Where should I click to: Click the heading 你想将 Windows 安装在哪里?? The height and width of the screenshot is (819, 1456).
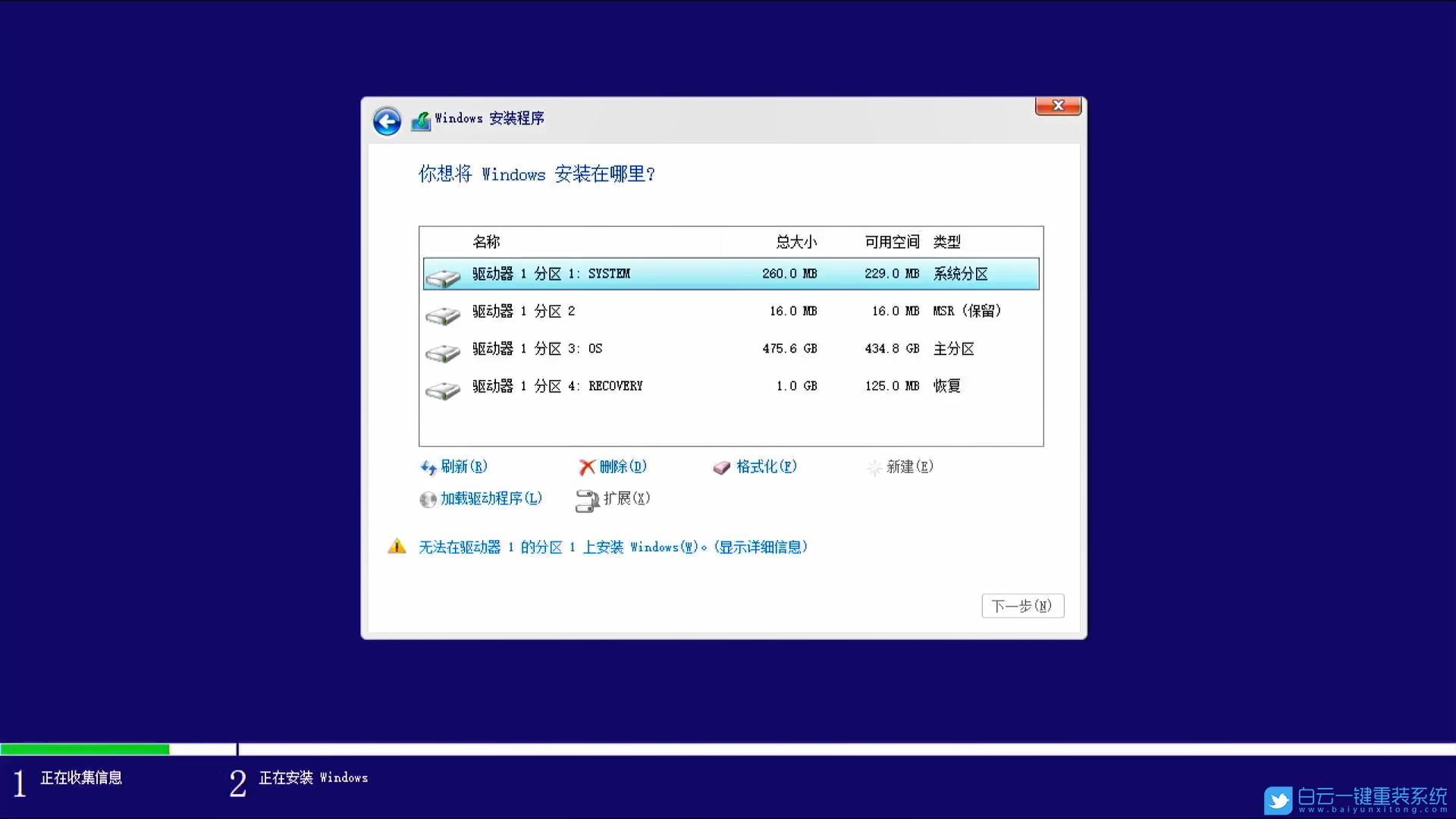point(536,174)
